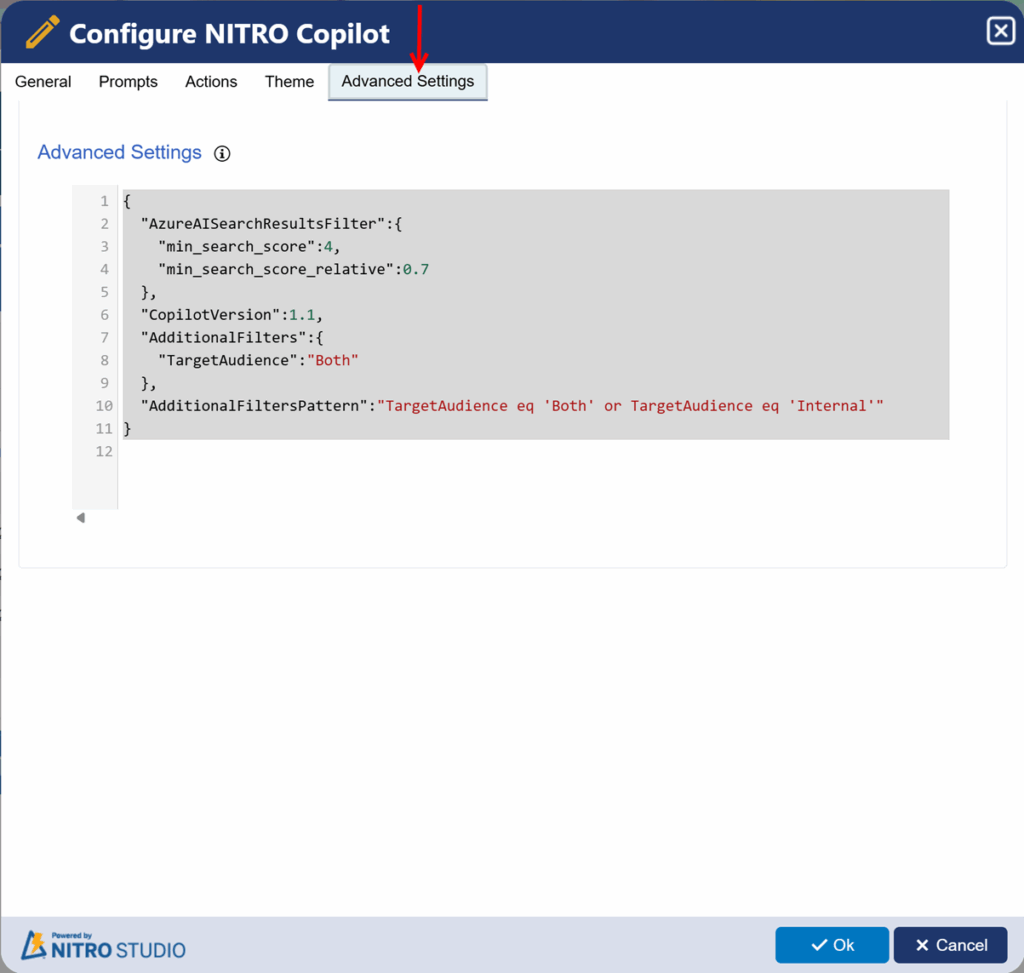Click the Configure NITRO Copilot title text
This screenshot has height=973, width=1024.
click(x=229, y=34)
